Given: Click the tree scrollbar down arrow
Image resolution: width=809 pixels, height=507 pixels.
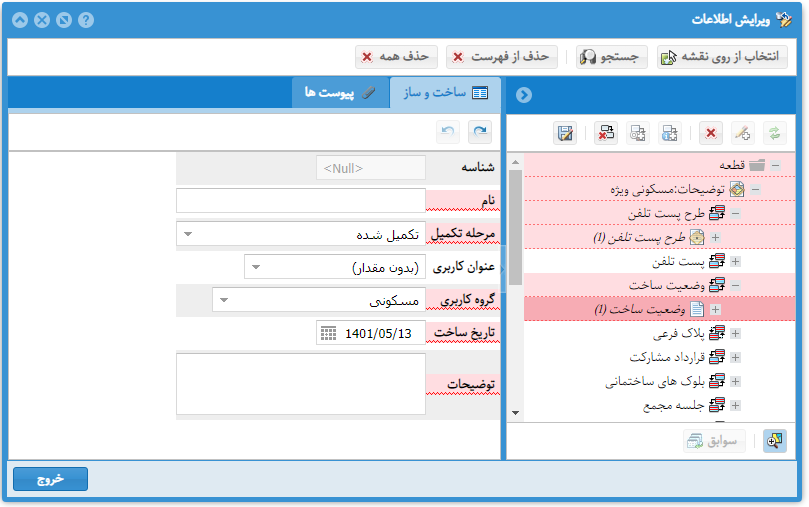Looking at the screenshot, I should 515,413.
